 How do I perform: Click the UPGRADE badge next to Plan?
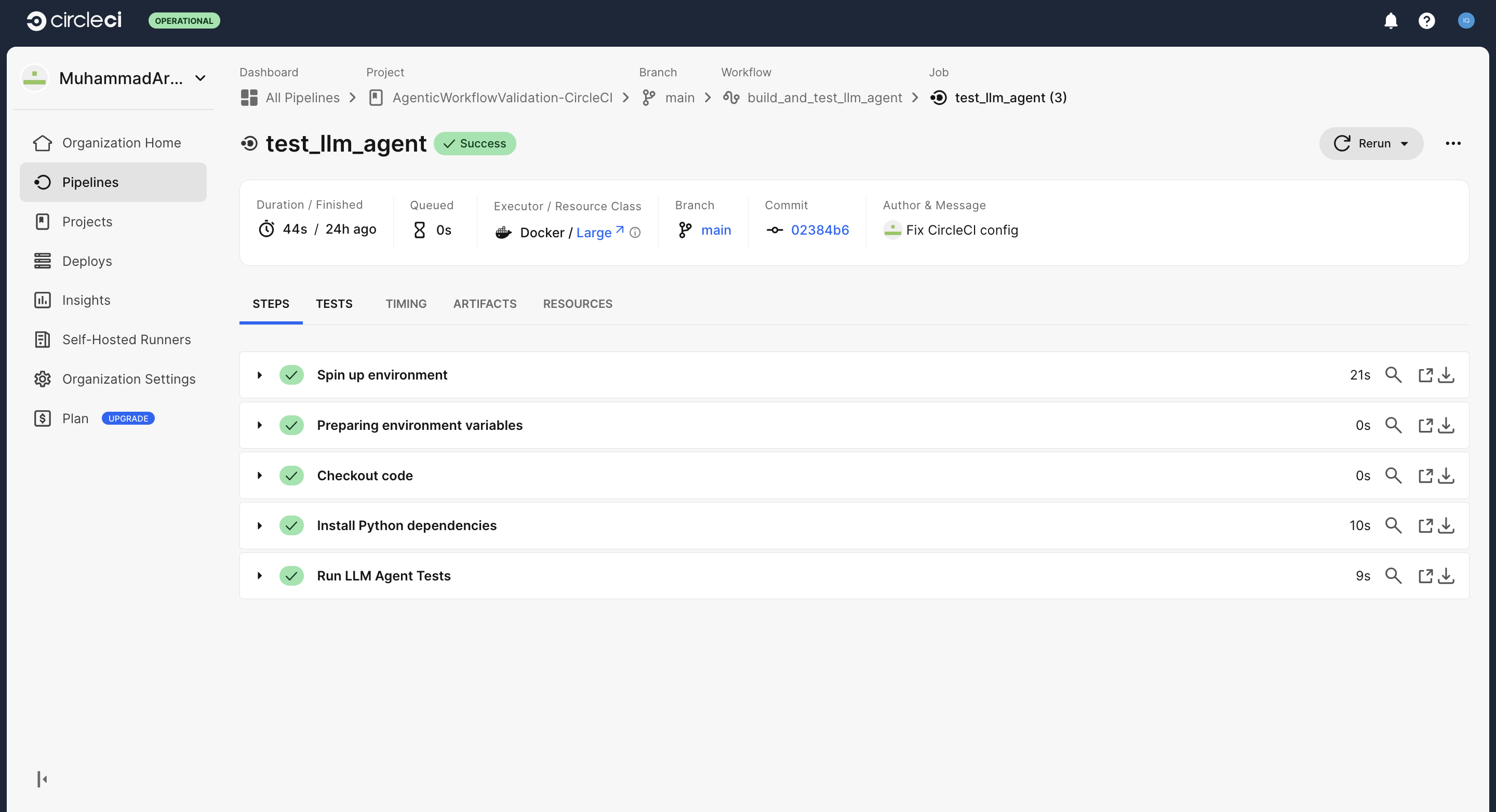tap(128, 418)
